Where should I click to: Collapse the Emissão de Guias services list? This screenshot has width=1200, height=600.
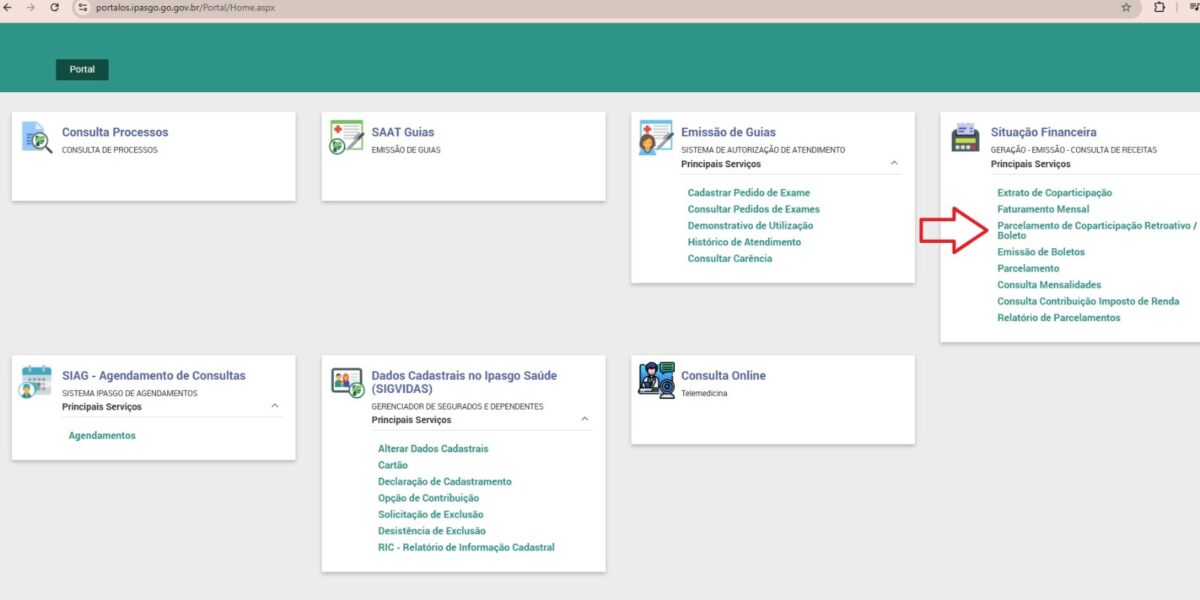(x=894, y=163)
